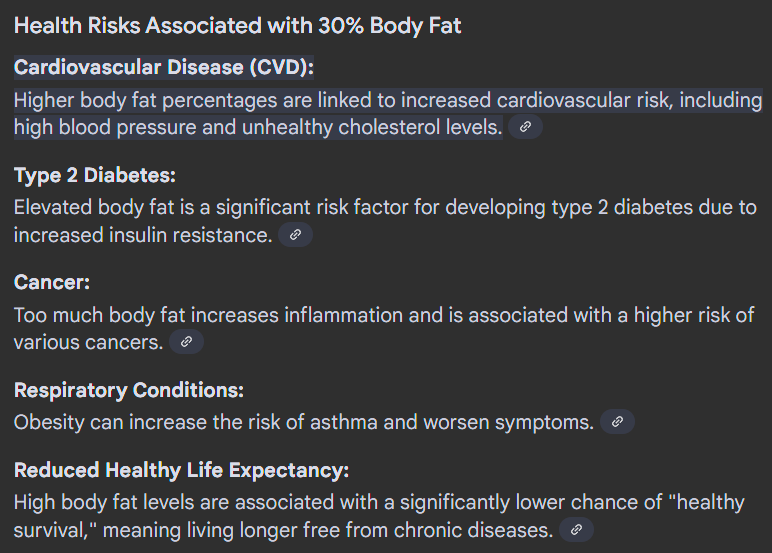Open the source link after 'chronic diseases'
This screenshot has height=553, width=772.
pyautogui.click(x=577, y=529)
